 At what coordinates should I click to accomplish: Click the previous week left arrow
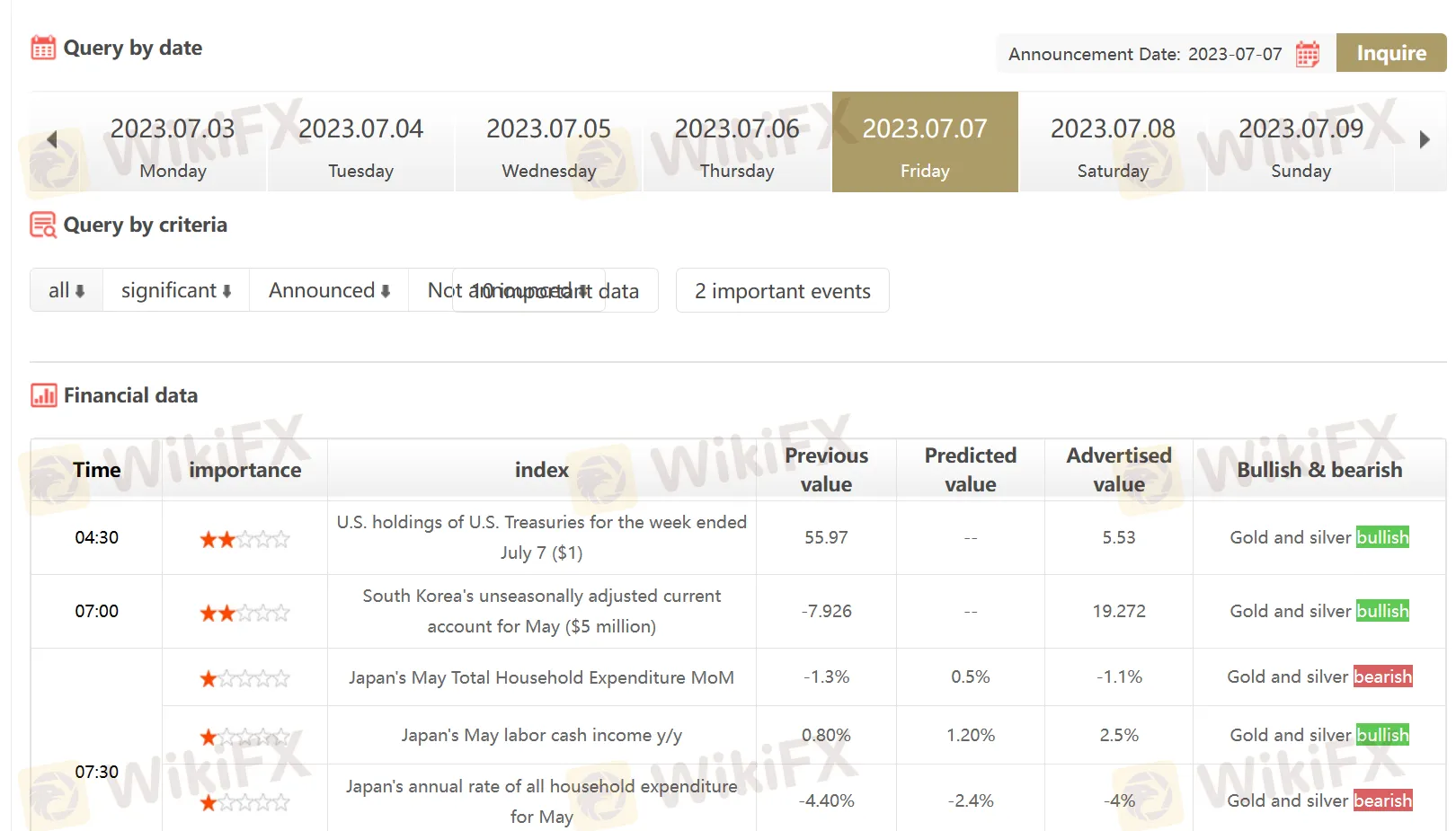pos(51,140)
